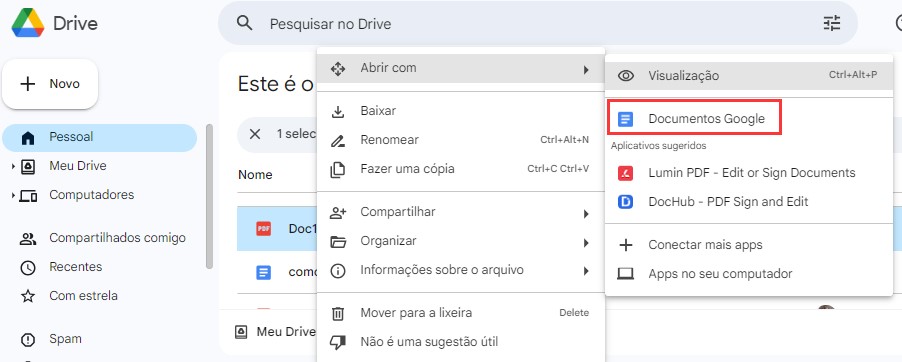Choose Fazer uma cópia menu entry

(461, 169)
